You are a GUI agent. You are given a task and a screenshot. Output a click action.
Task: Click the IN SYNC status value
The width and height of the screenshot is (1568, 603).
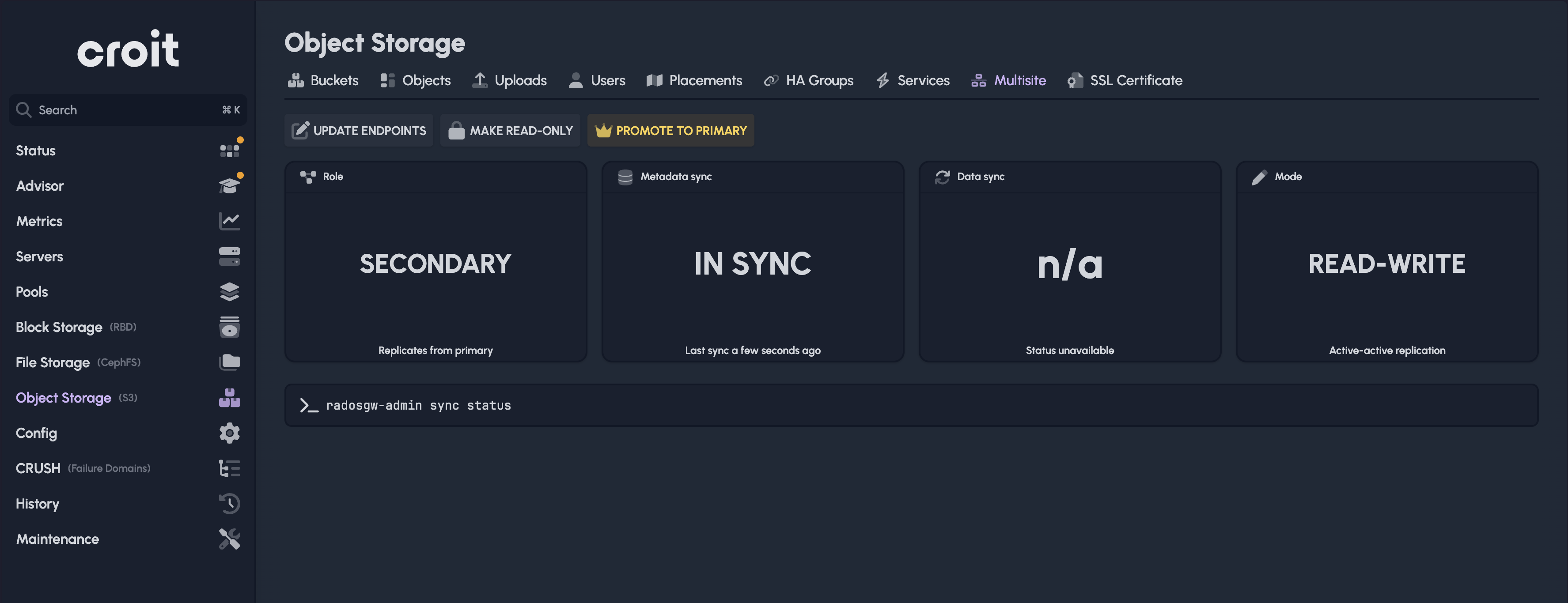coord(753,264)
